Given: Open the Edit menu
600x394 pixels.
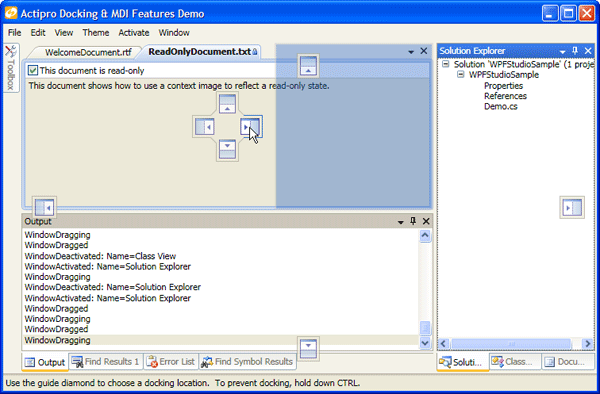Looking at the screenshot, I should pyautogui.click(x=38, y=33).
